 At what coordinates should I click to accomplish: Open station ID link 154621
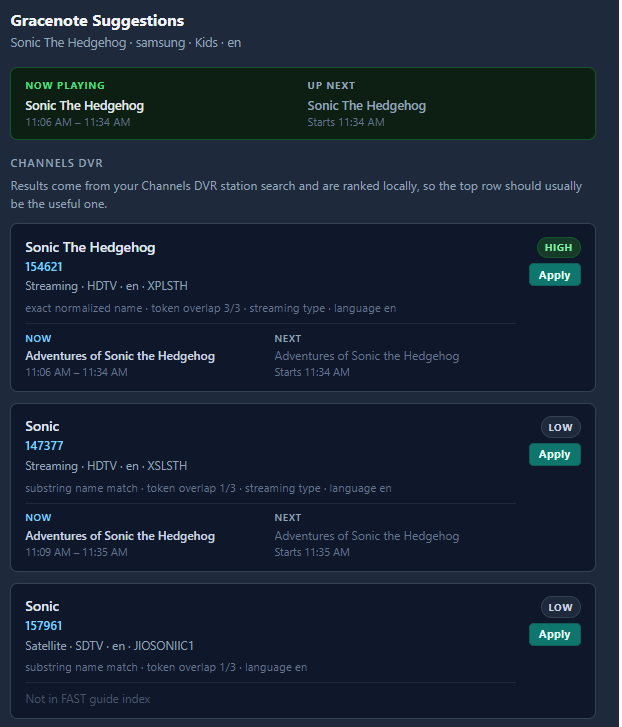44,267
